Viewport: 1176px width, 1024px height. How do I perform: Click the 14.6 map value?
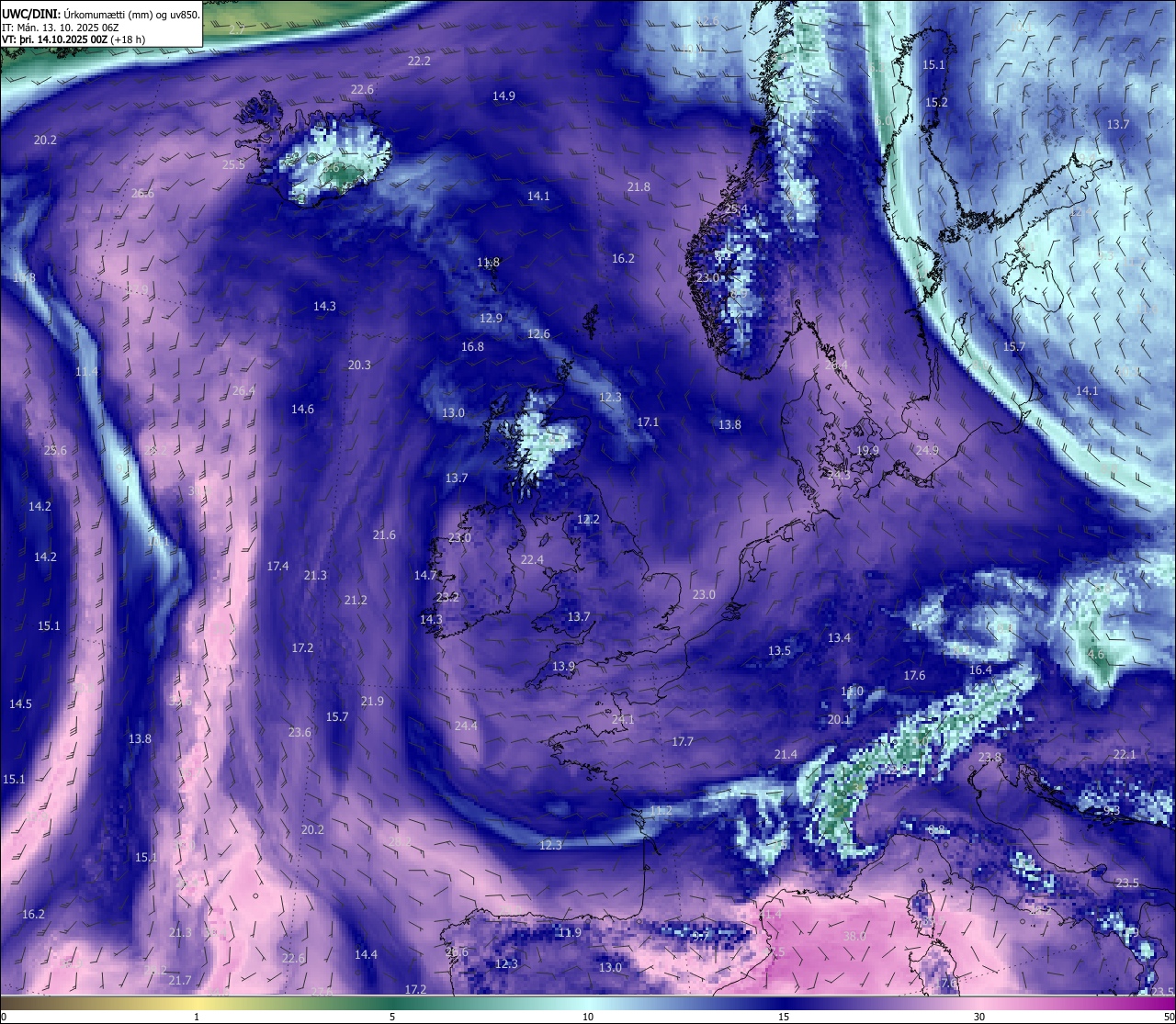[x=302, y=410]
